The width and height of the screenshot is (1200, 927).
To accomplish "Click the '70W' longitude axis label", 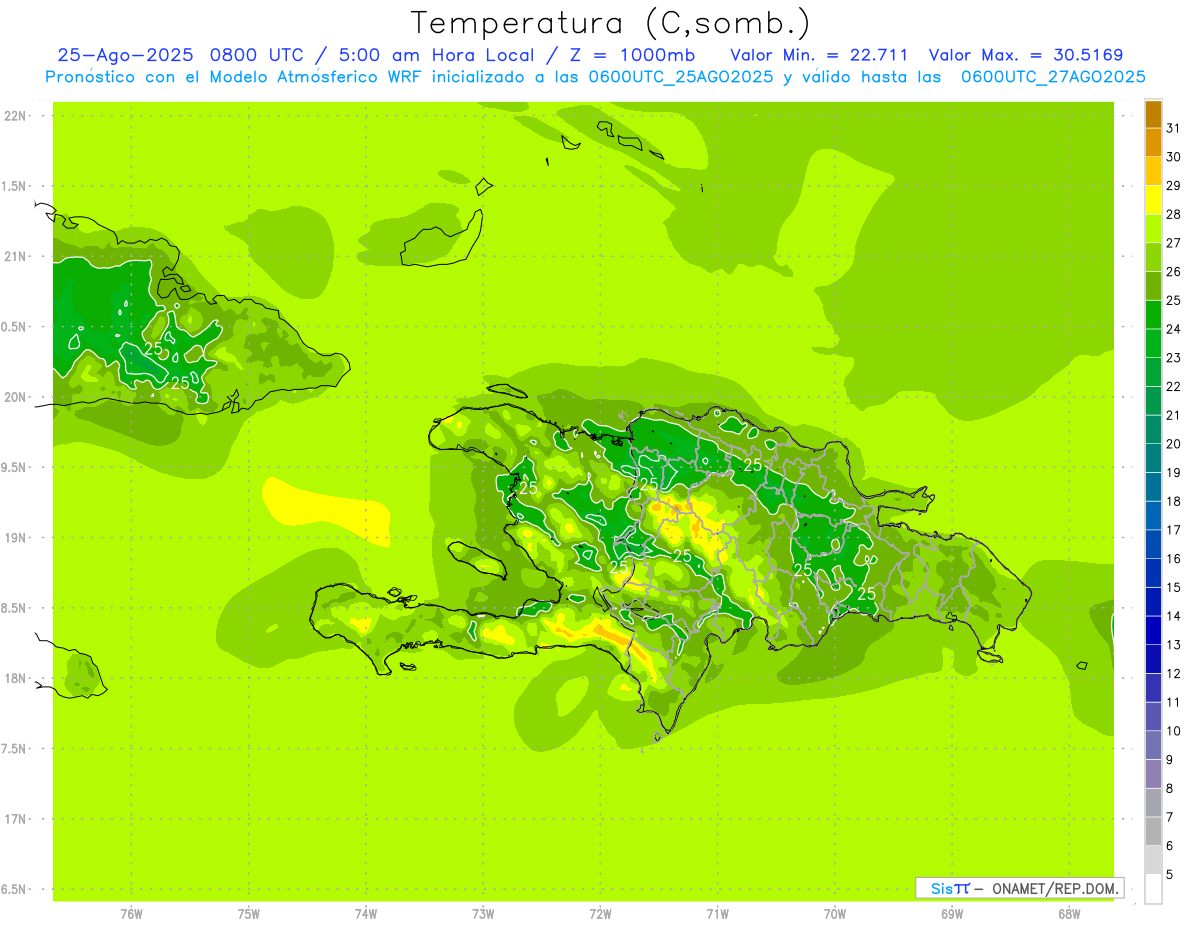I will point(835,914).
